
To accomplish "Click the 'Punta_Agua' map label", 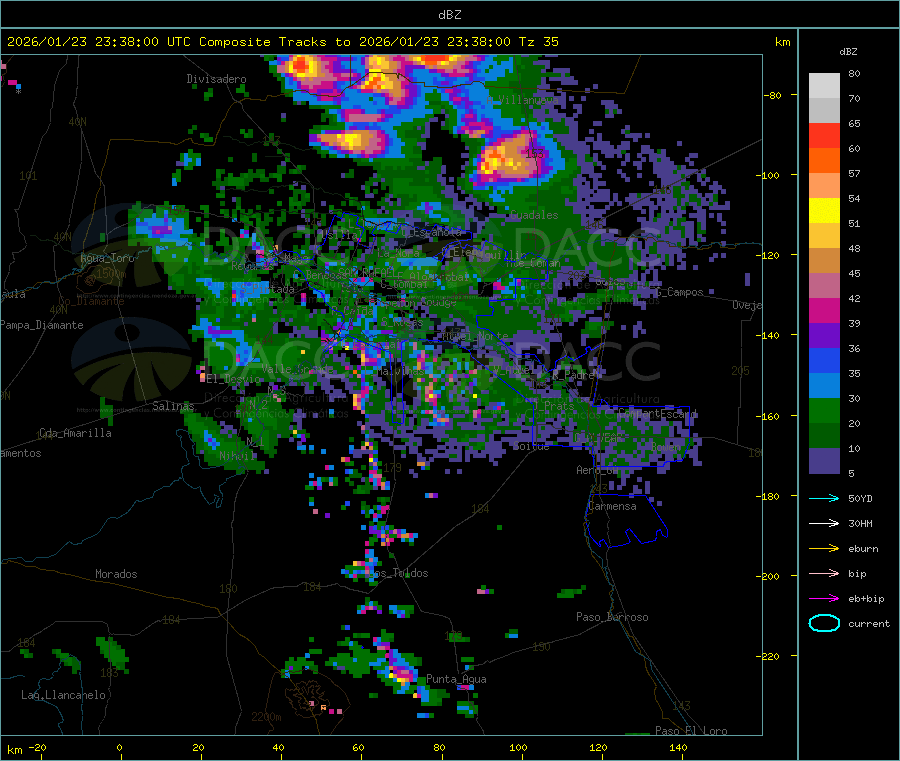I will [456, 679].
